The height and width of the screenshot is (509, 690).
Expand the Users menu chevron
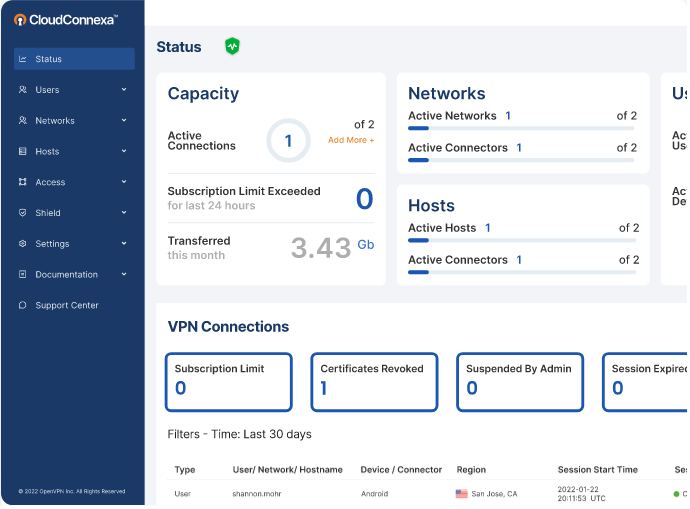pyautogui.click(x=124, y=89)
